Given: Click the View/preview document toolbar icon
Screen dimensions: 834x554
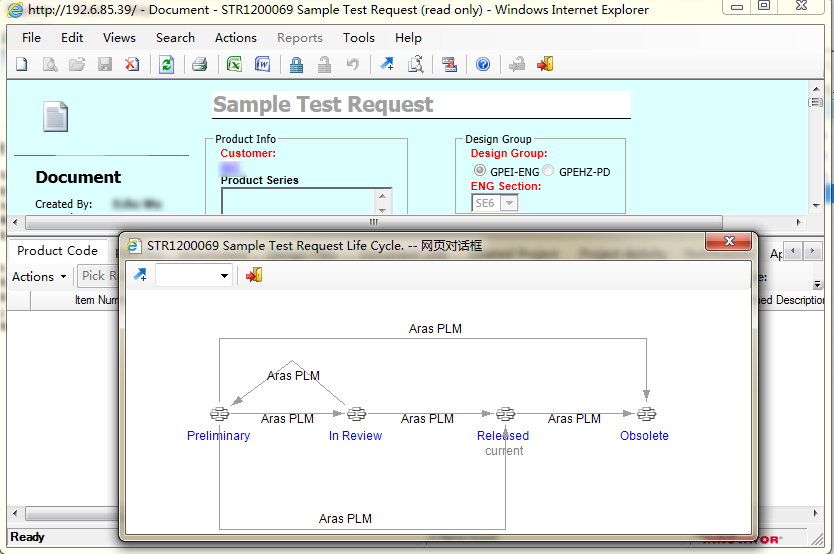Looking at the screenshot, I should coord(50,65).
